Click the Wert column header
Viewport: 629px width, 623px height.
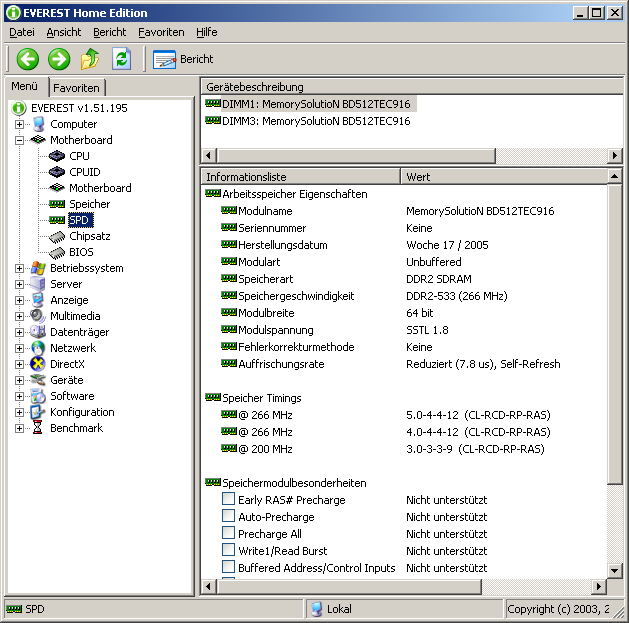tap(504, 177)
